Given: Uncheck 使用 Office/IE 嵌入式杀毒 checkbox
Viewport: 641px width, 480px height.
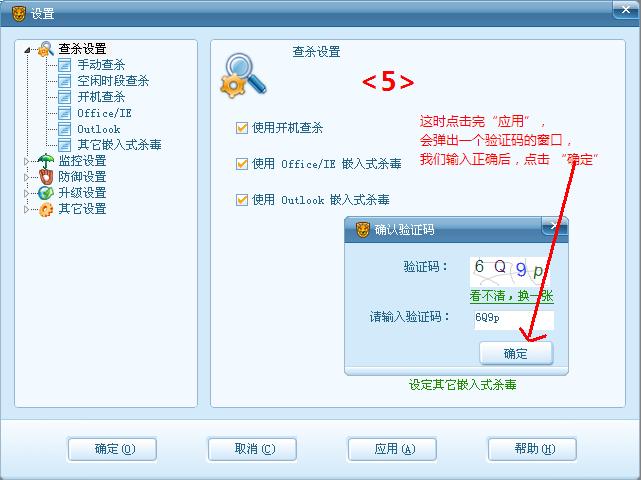Looking at the screenshot, I should pos(242,164).
